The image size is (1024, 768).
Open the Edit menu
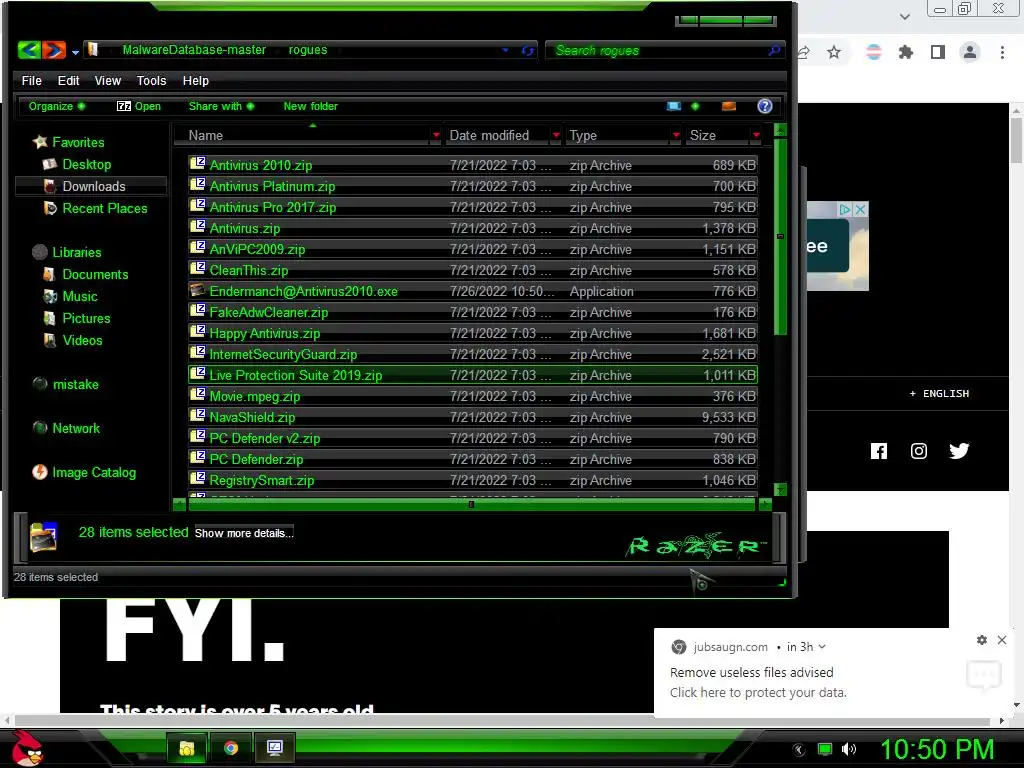(68, 80)
